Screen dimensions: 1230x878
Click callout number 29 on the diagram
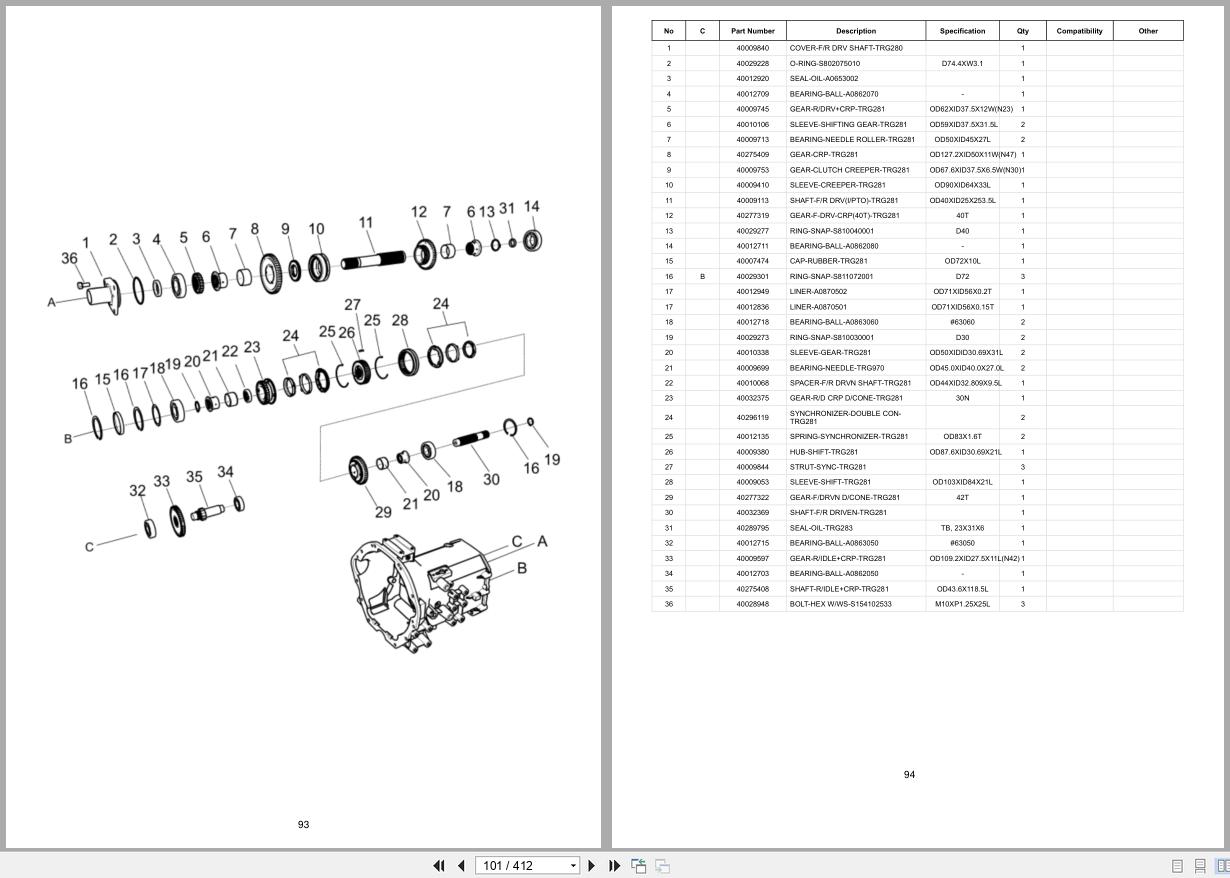[x=383, y=512]
